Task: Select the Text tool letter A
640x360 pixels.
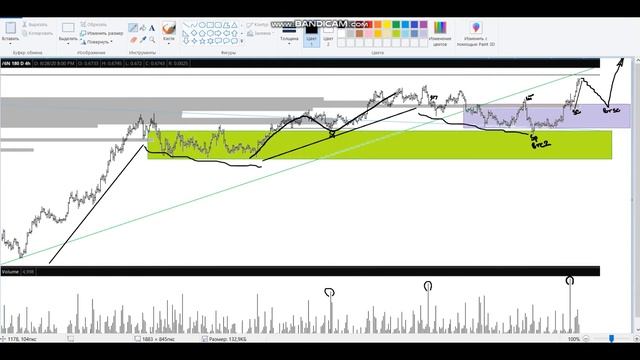Action: (x=152, y=28)
